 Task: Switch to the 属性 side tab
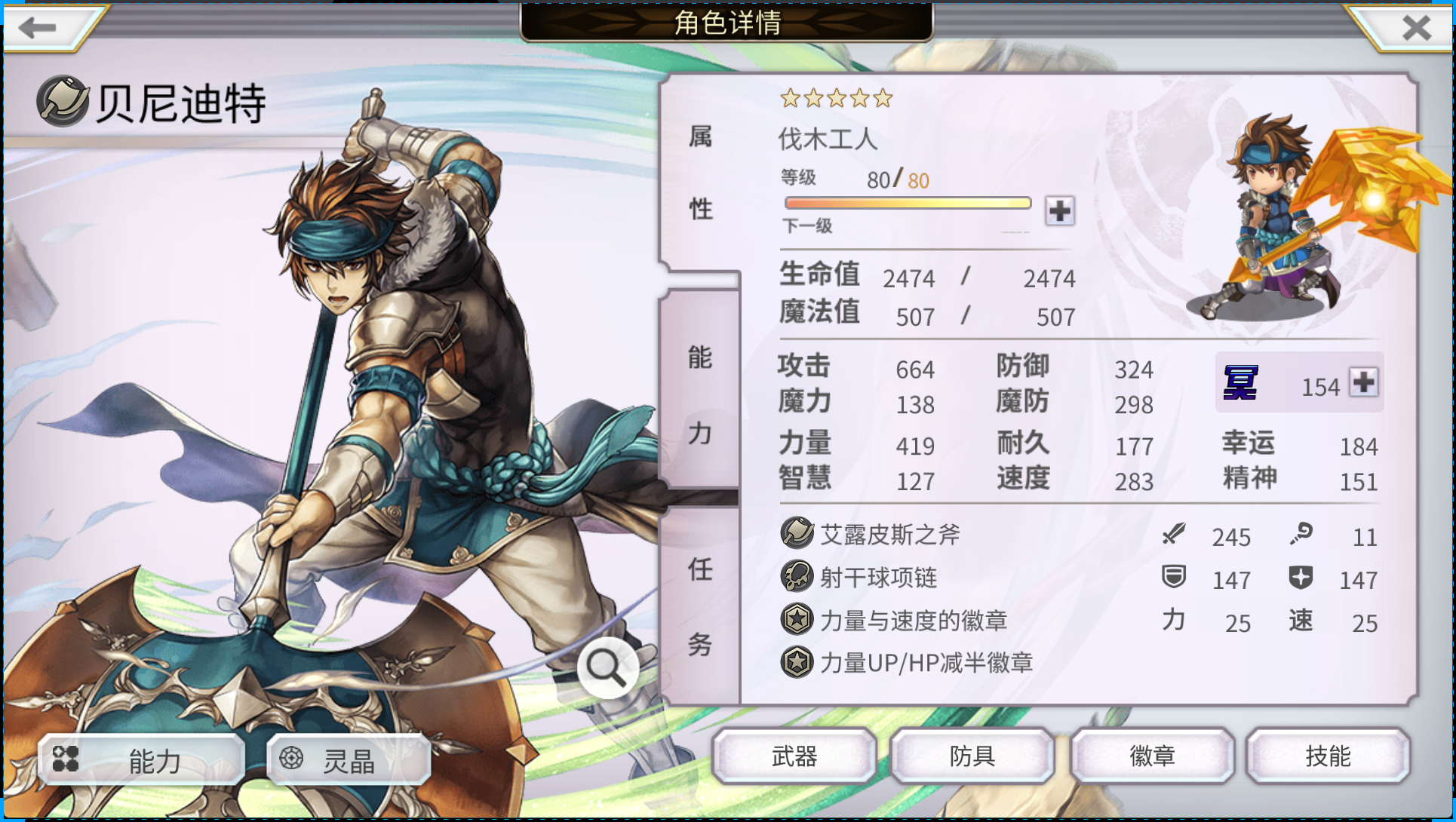[x=700, y=173]
